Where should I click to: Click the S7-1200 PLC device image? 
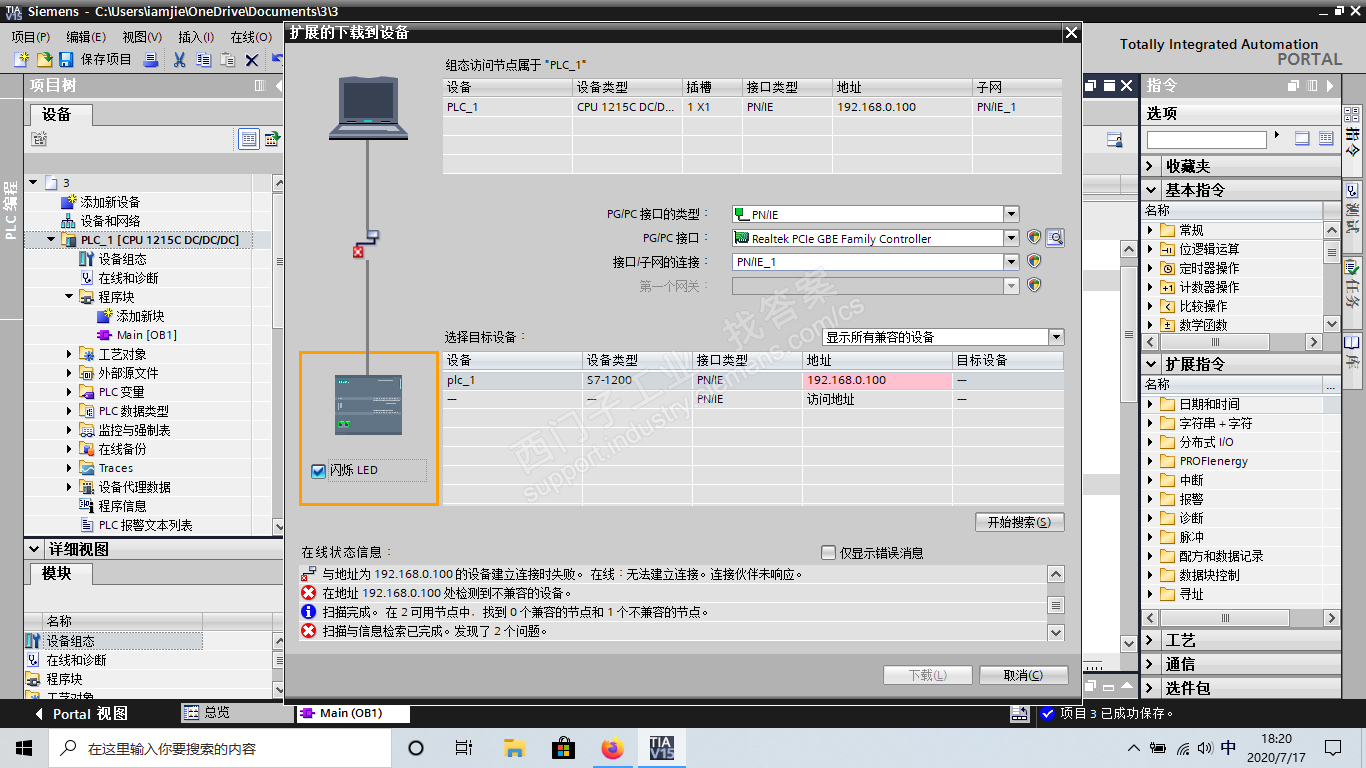(x=368, y=404)
